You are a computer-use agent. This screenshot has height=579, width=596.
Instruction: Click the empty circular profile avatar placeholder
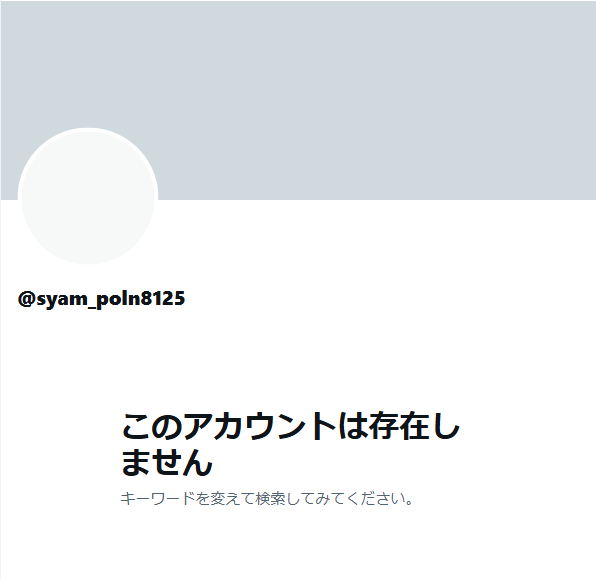click(x=88, y=196)
